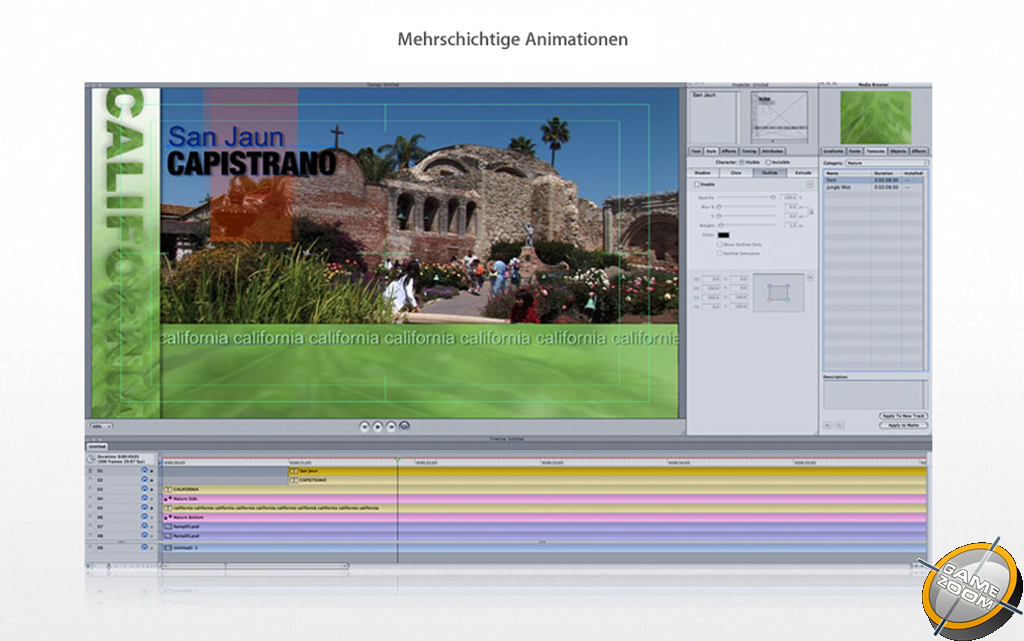Switch to LiveFonts tab in Media Browser
The image size is (1024, 641).
click(x=833, y=151)
